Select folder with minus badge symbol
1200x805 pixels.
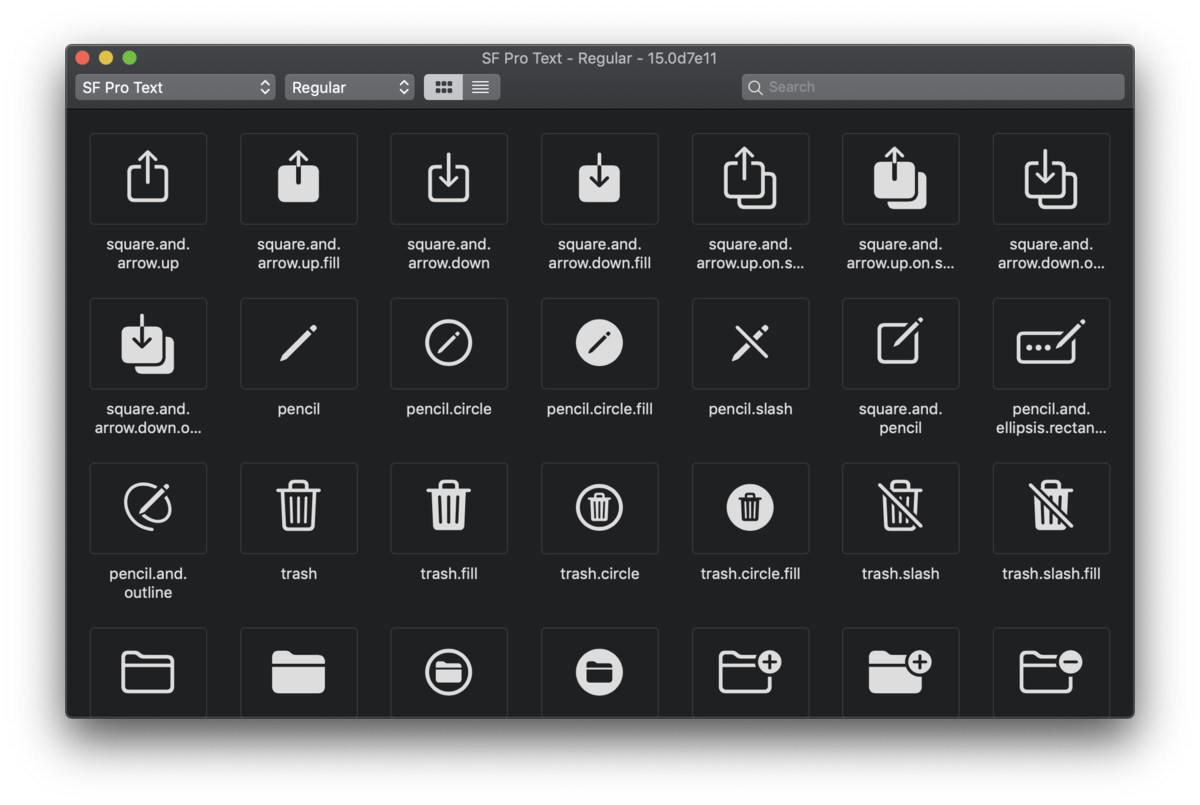[1051, 672]
